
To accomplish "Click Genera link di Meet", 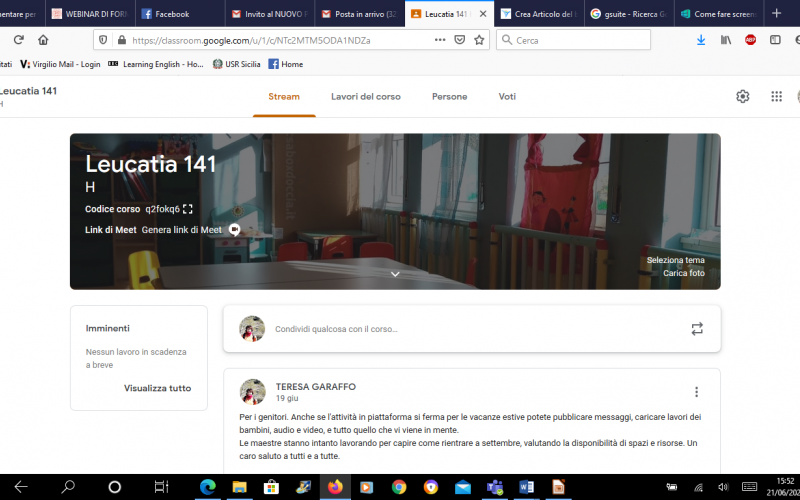I will tap(182, 230).
